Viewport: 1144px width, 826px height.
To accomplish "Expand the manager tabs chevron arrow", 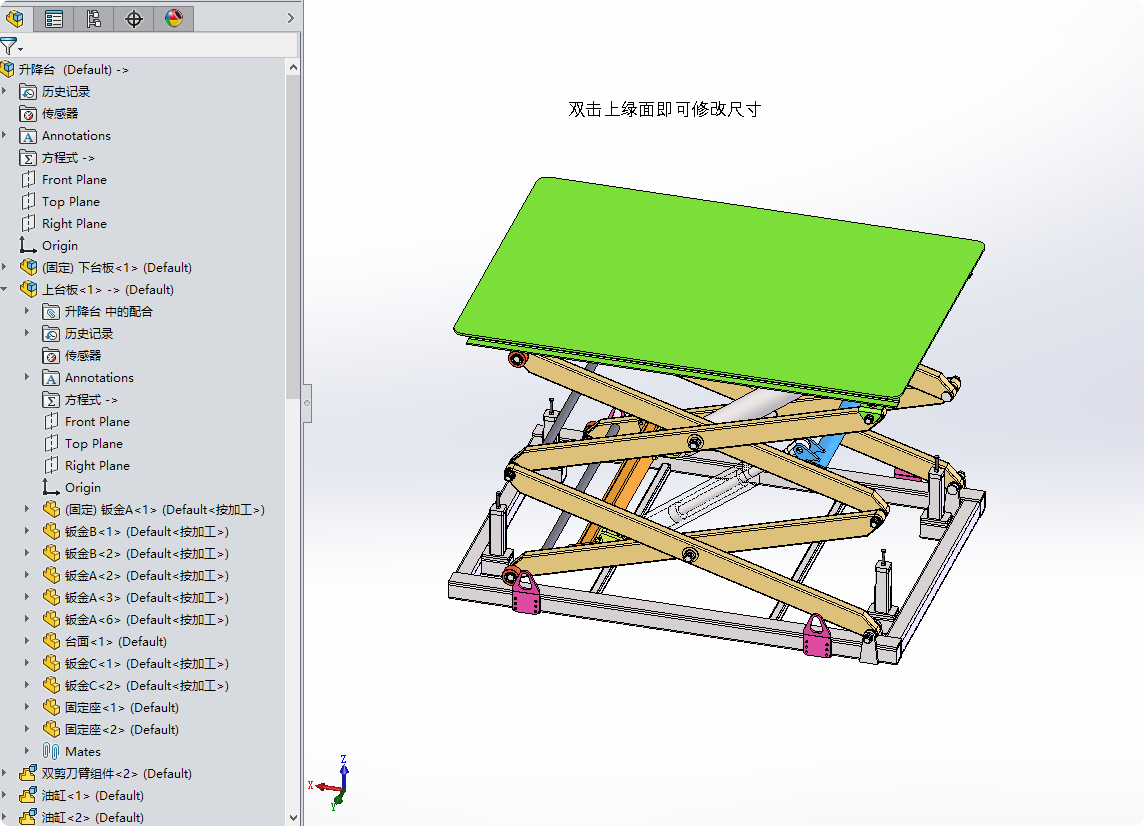I will pos(290,18).
